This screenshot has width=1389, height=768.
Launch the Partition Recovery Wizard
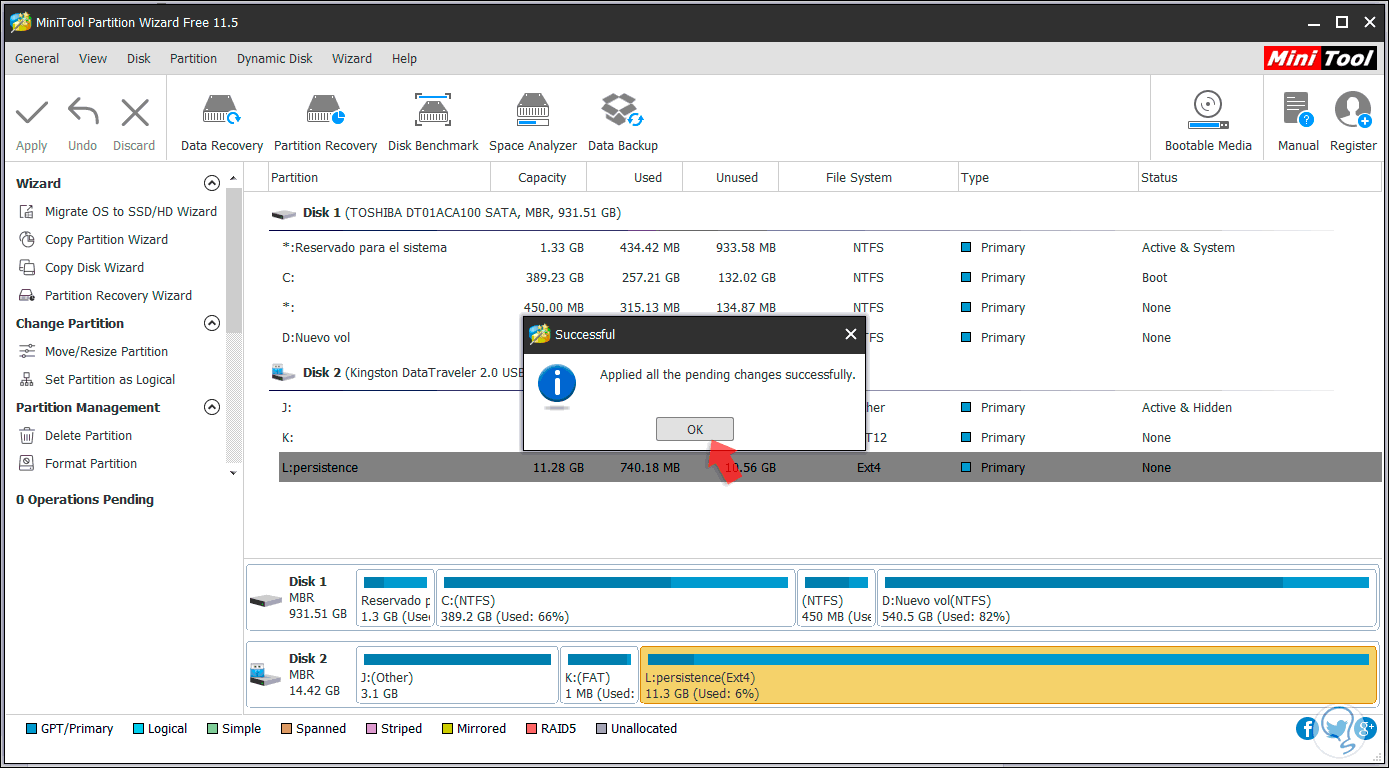click(x=118, y=296)
